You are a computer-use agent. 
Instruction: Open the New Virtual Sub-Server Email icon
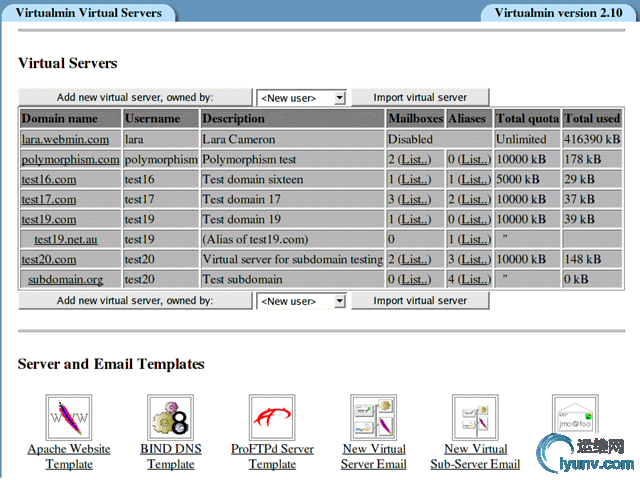click(x=475, y=417)
